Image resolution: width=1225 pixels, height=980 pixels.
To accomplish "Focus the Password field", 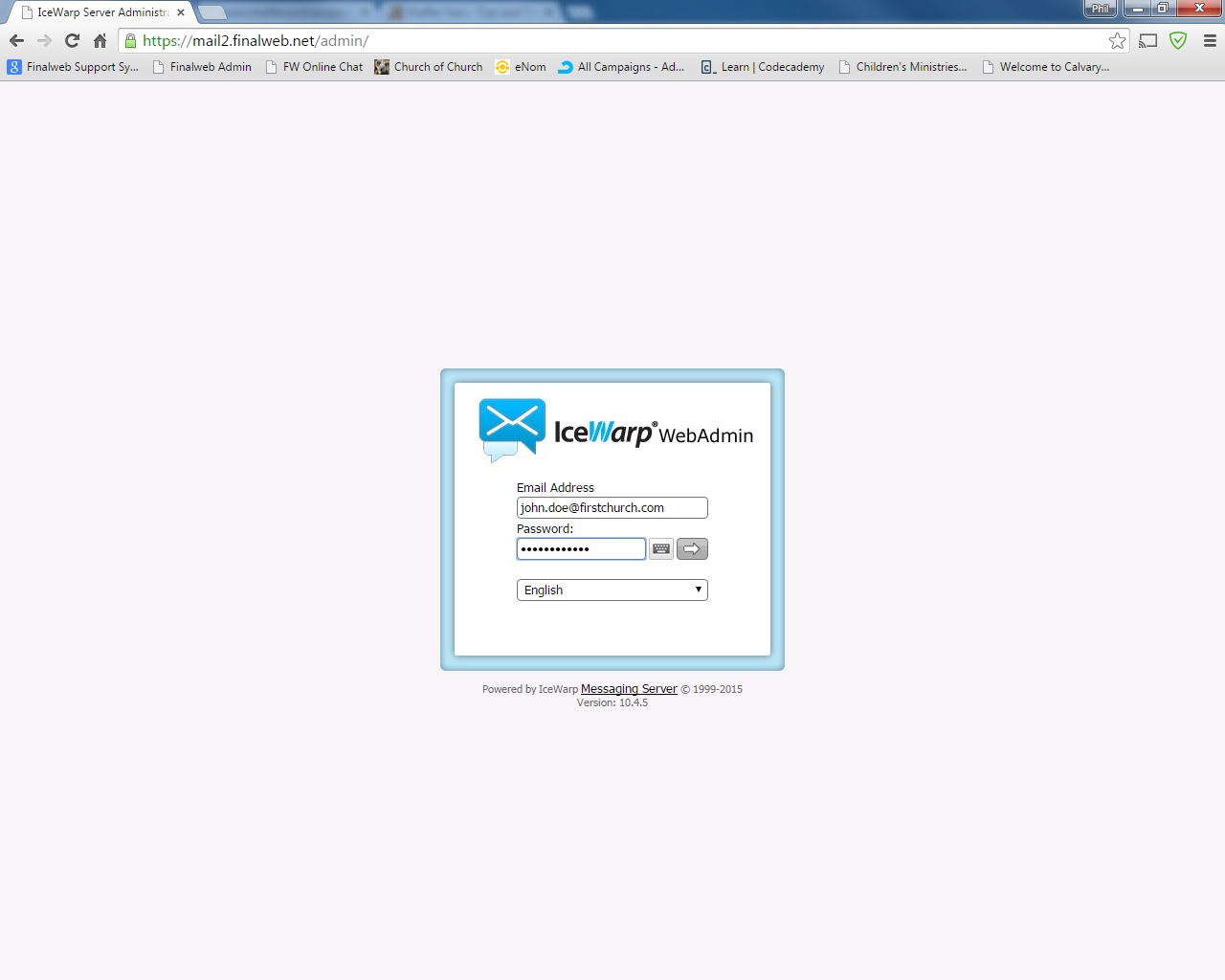I will click(x=581, y=548).
